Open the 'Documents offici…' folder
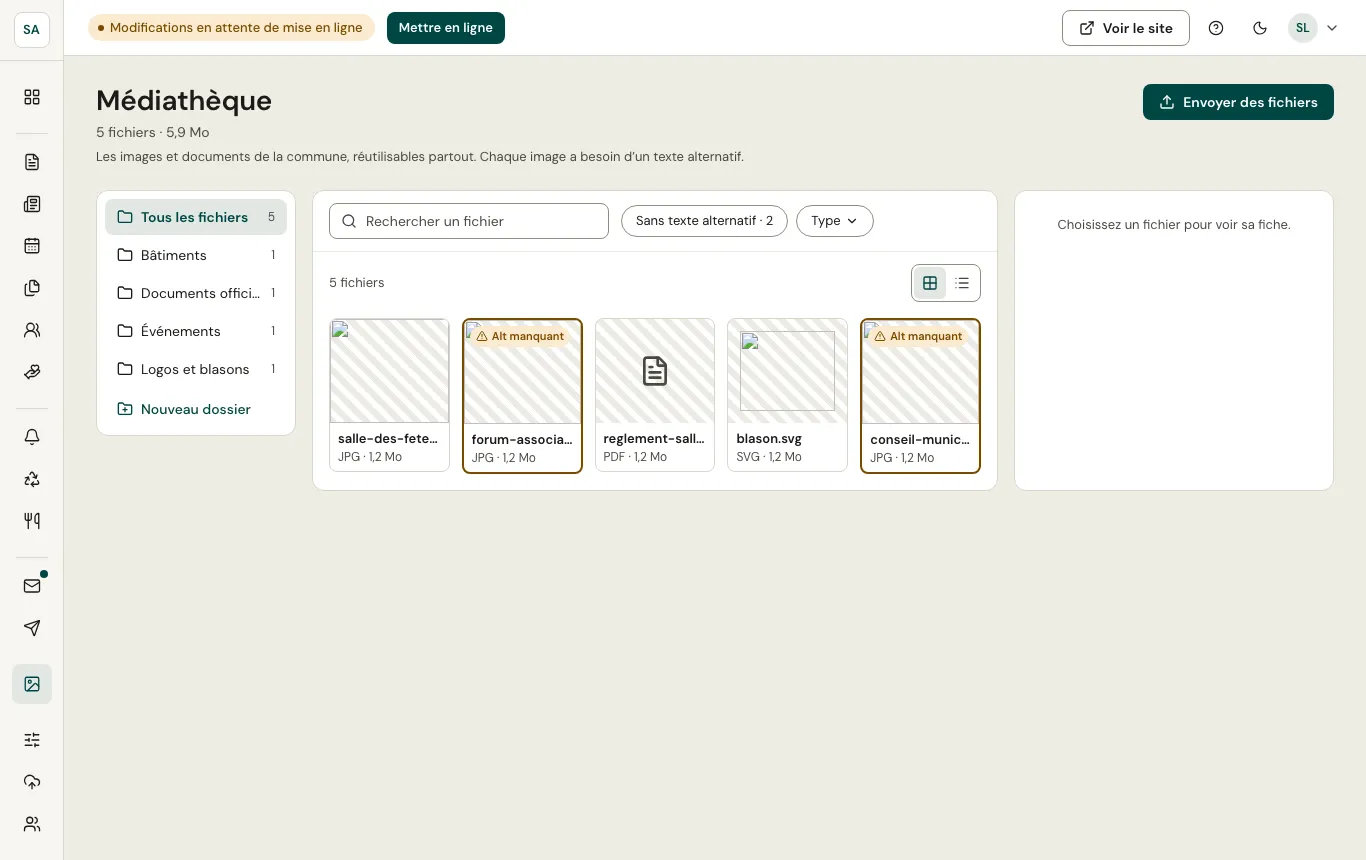Screen dimensions: 1366x860 (x=196, y=293)
